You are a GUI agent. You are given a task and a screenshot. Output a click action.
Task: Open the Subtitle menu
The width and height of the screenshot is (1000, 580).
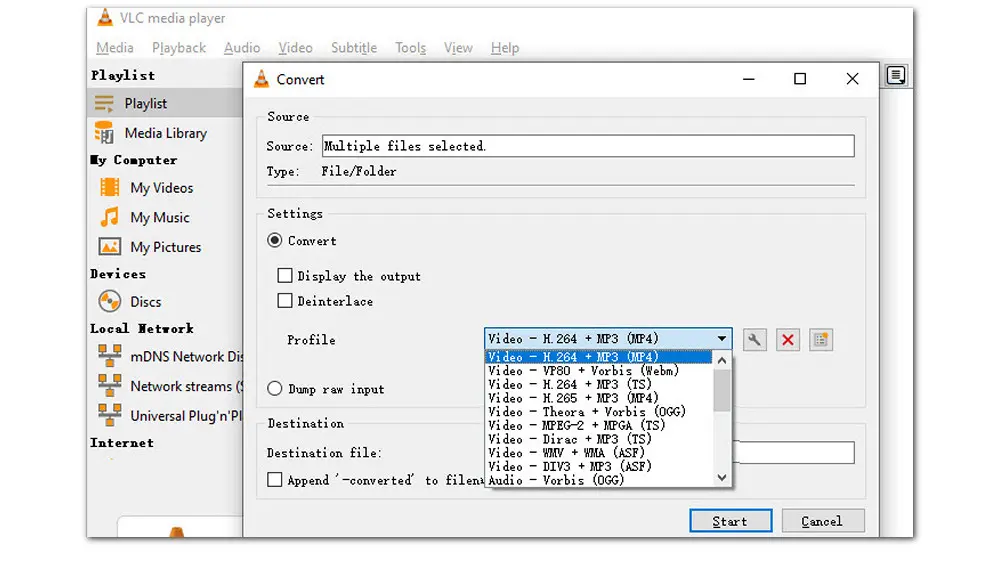pyautogui.click(x=354, y=48)
